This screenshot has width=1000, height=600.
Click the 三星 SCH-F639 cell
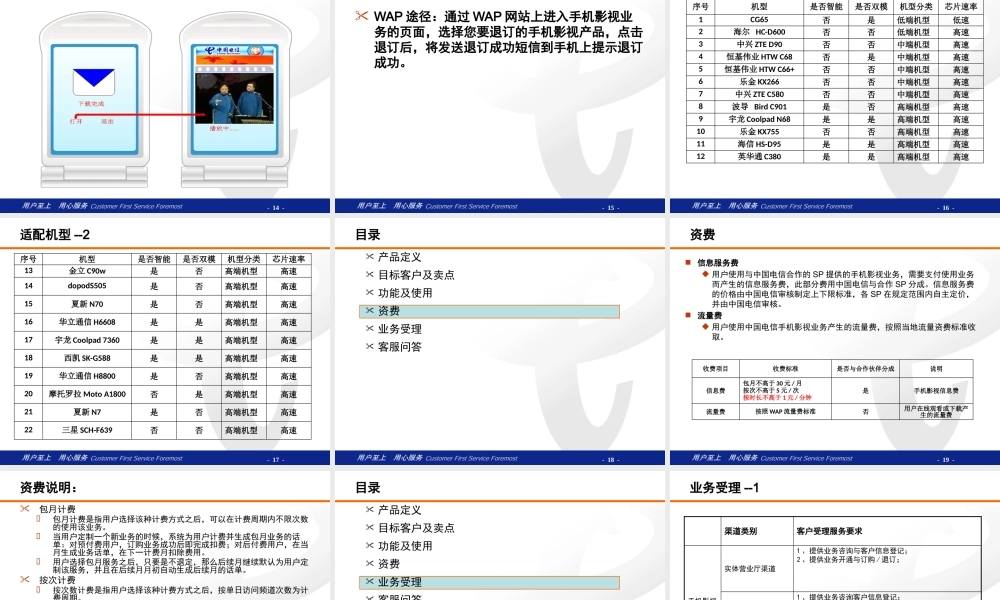pos(87,430)
